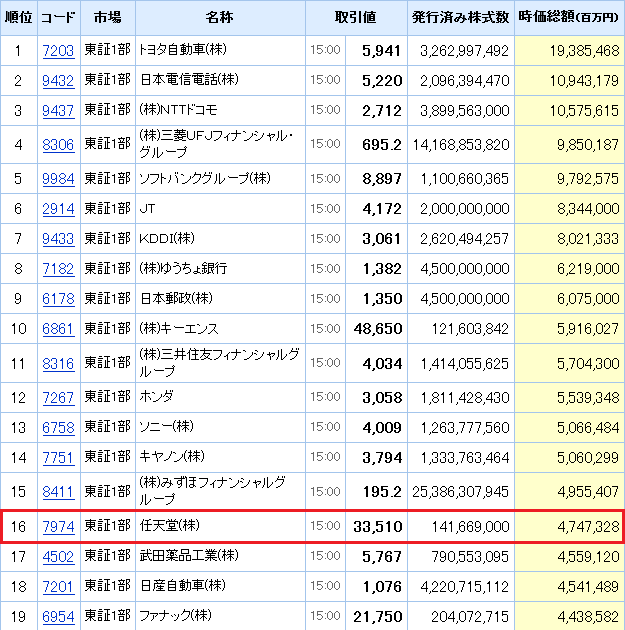Click market cap value 8,344,000
The width and height of the screenshot is (625, 630).
(588, 209)
